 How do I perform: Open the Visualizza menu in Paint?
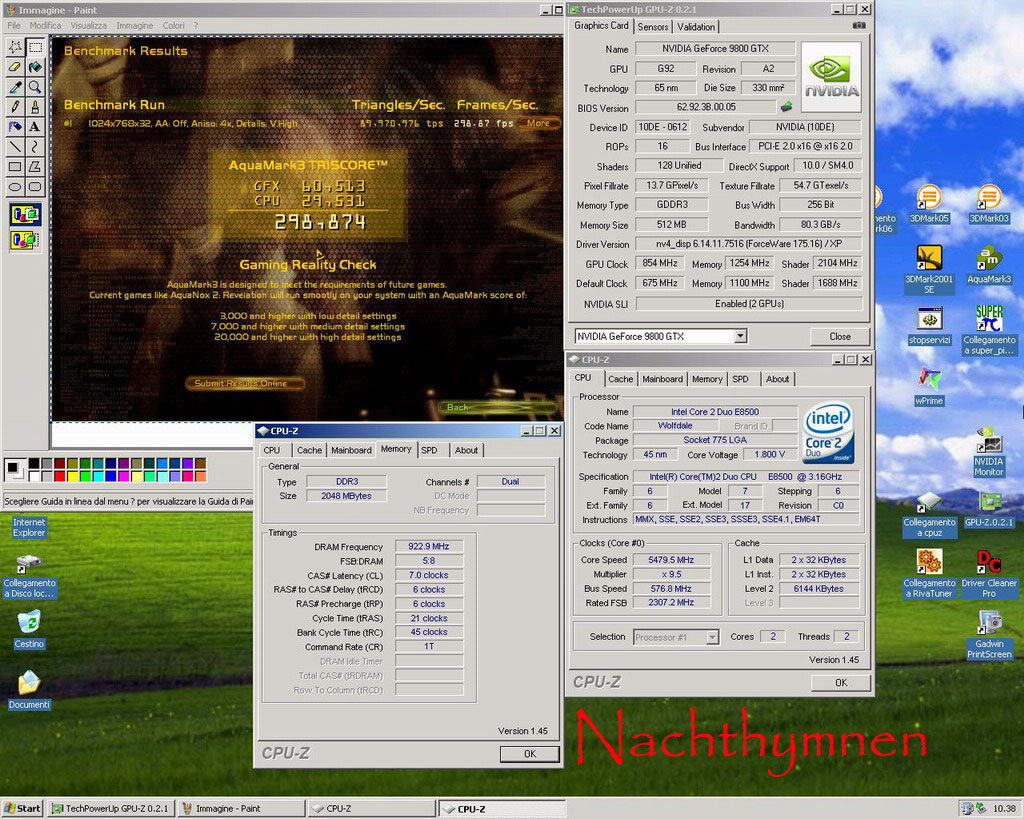click(x=88, y=25)
